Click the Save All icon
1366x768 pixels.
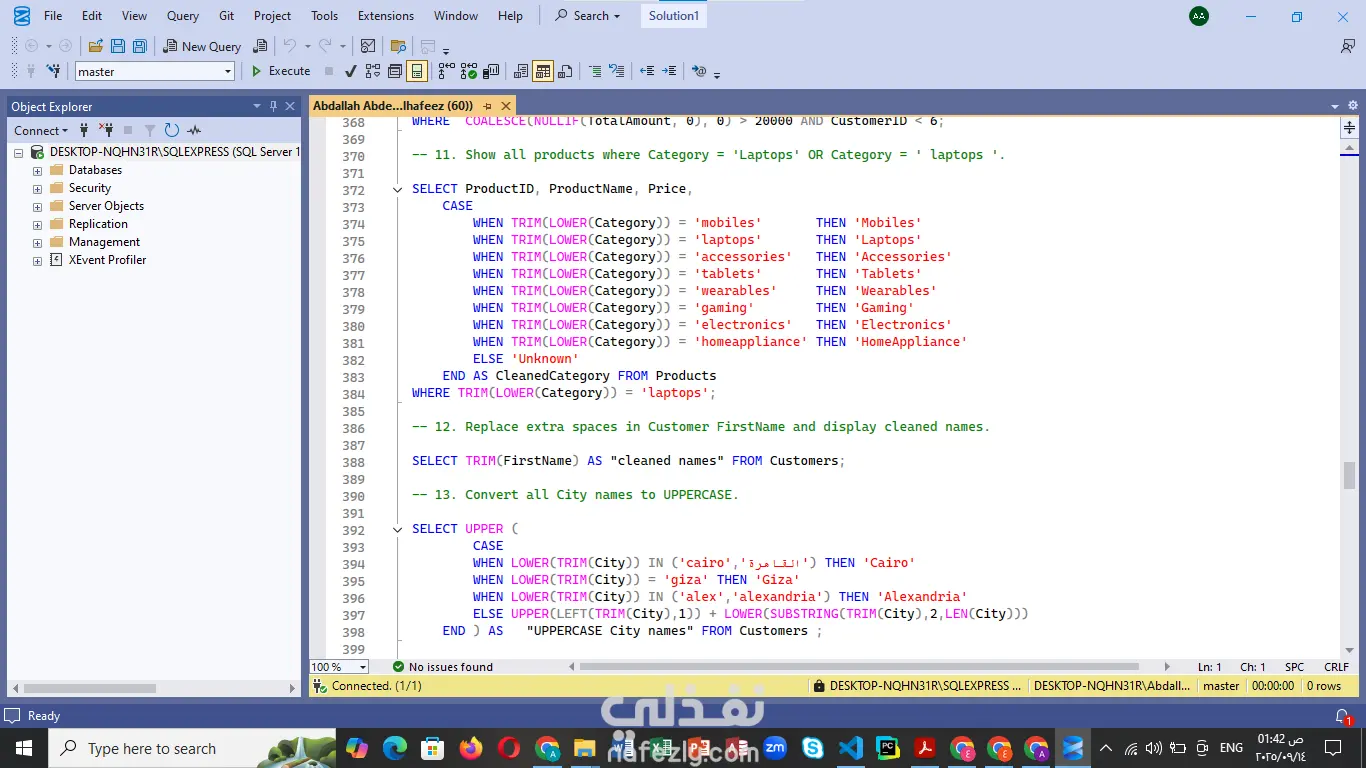[x=140, y=46]
